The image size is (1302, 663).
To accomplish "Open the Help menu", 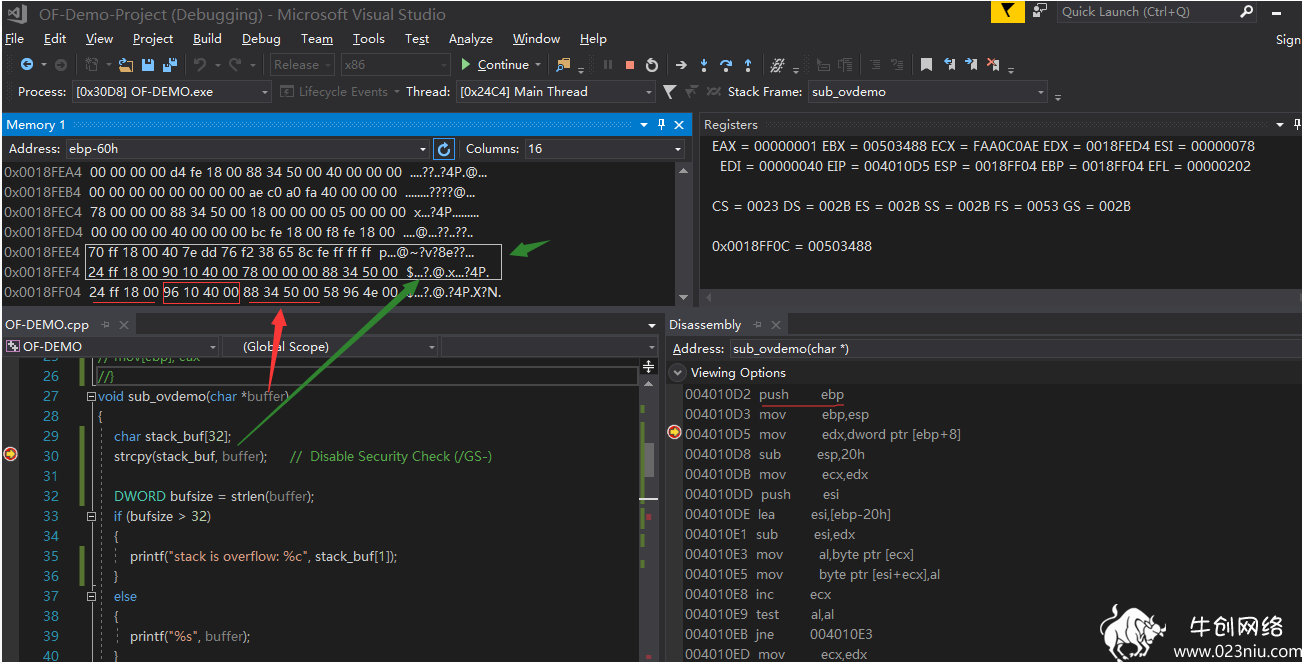I will pos(593,39).
